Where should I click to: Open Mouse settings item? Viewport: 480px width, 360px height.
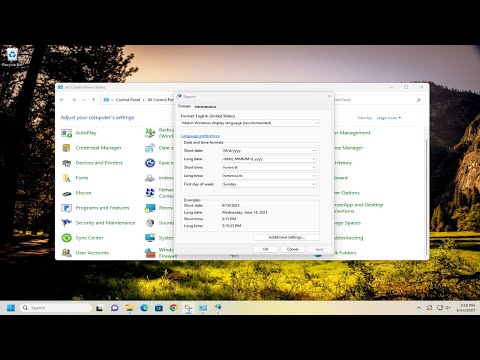[x=83, y=193]
